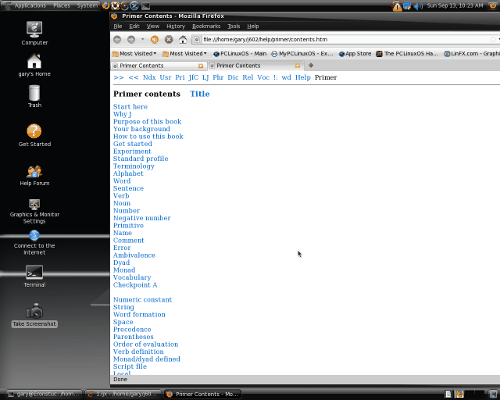
Task: Go to Home using the house icon
Action: pyautogui.click(x=183, y=40)
